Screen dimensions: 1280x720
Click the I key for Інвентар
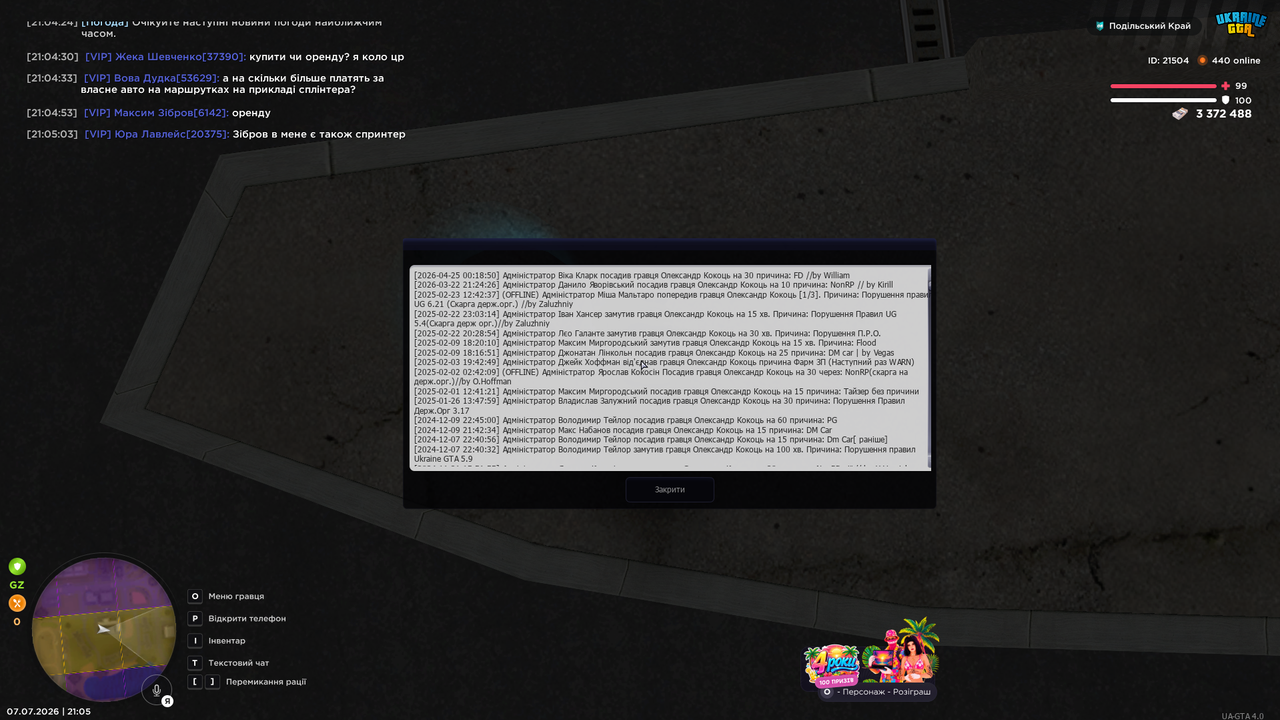click(x=195, y=640)
